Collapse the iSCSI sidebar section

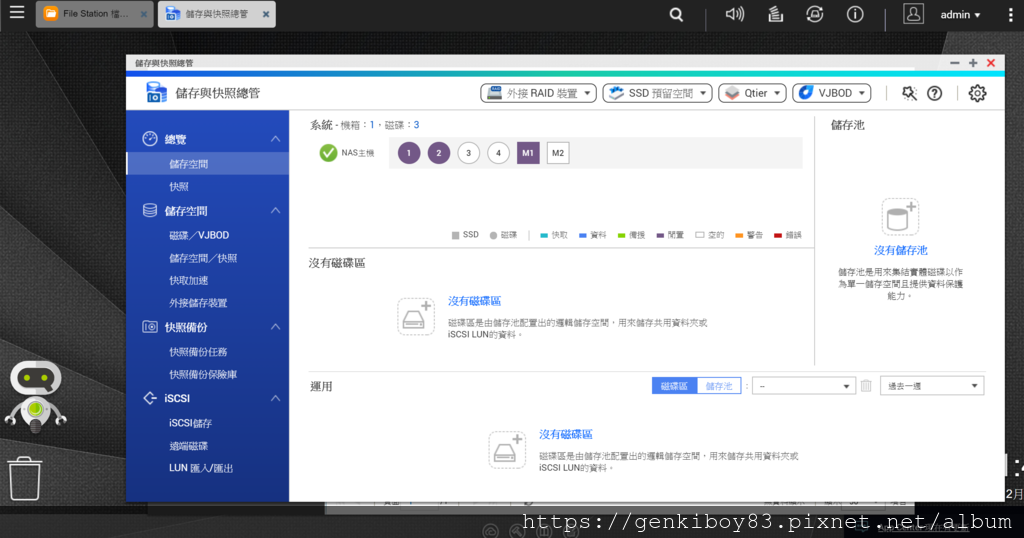[x=276, y=398]
